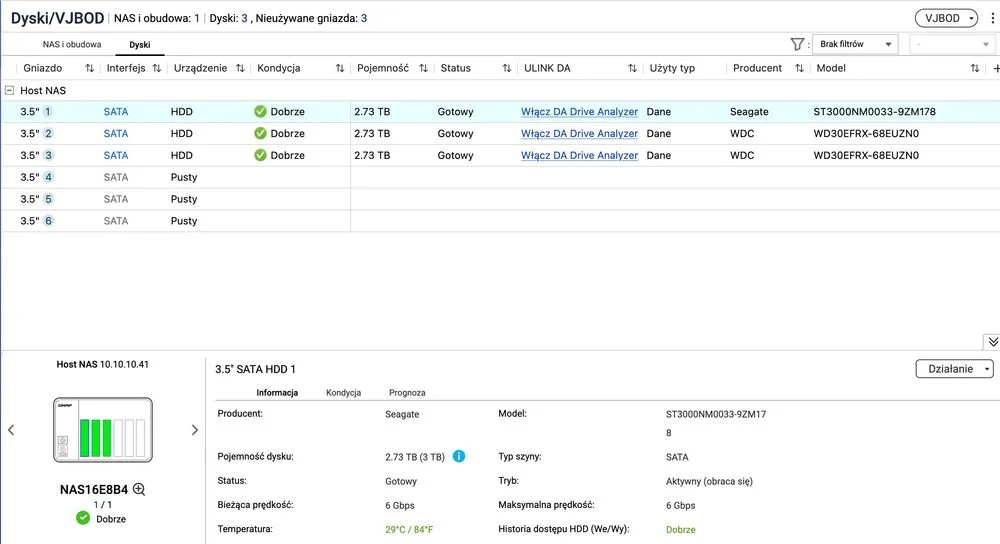The width and height of the screenshot is (1000, 544).
Task: Sort by the Producent column arrows
Action: coord(799,68)
